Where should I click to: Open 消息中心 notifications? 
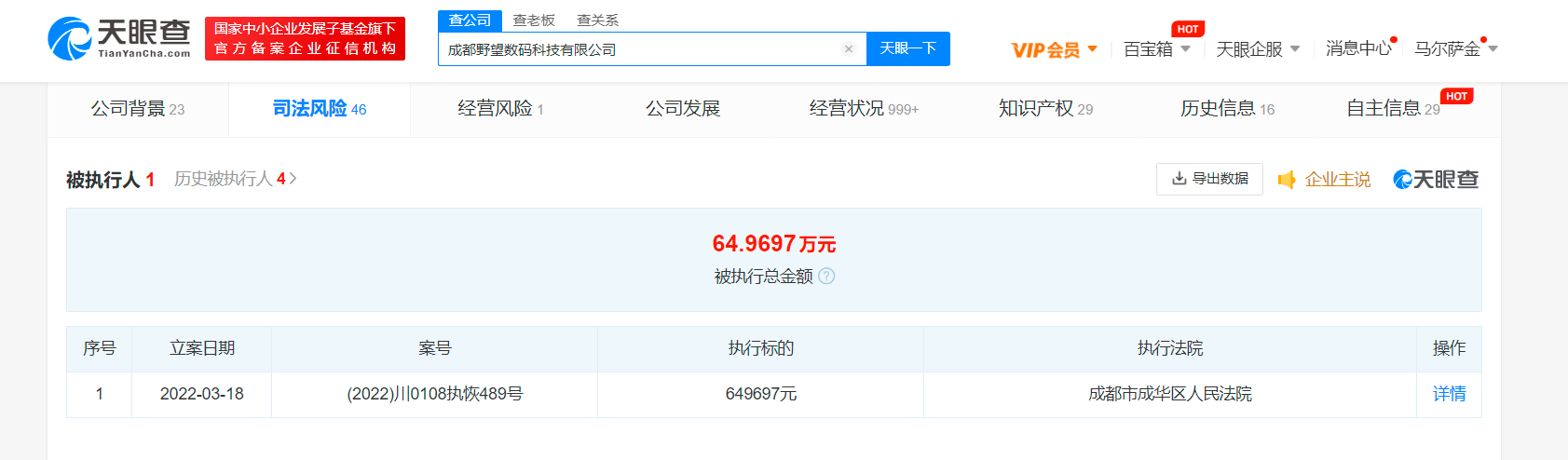point(1357,48)
